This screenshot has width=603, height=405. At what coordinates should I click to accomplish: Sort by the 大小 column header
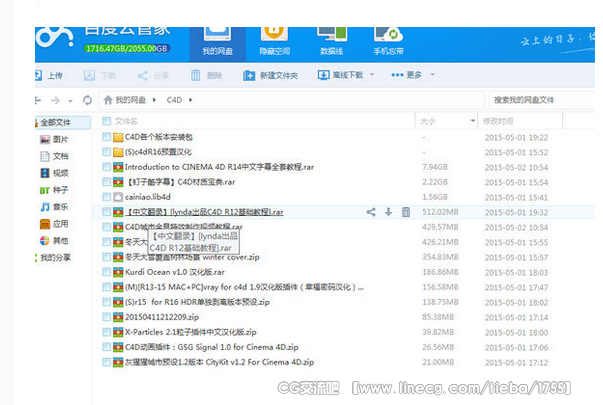click(x=428, y=122)
